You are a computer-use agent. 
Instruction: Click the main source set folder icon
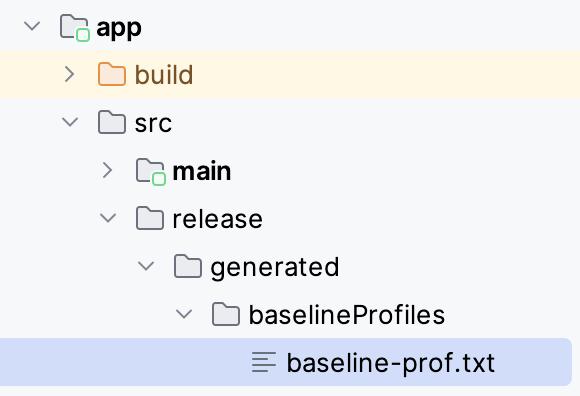(151, 171)
